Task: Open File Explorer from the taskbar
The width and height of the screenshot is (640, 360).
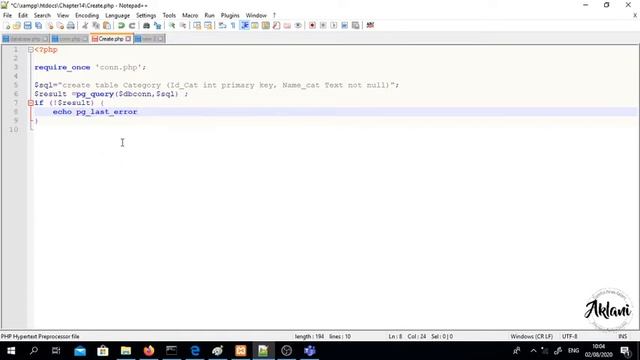Action: 126,351
